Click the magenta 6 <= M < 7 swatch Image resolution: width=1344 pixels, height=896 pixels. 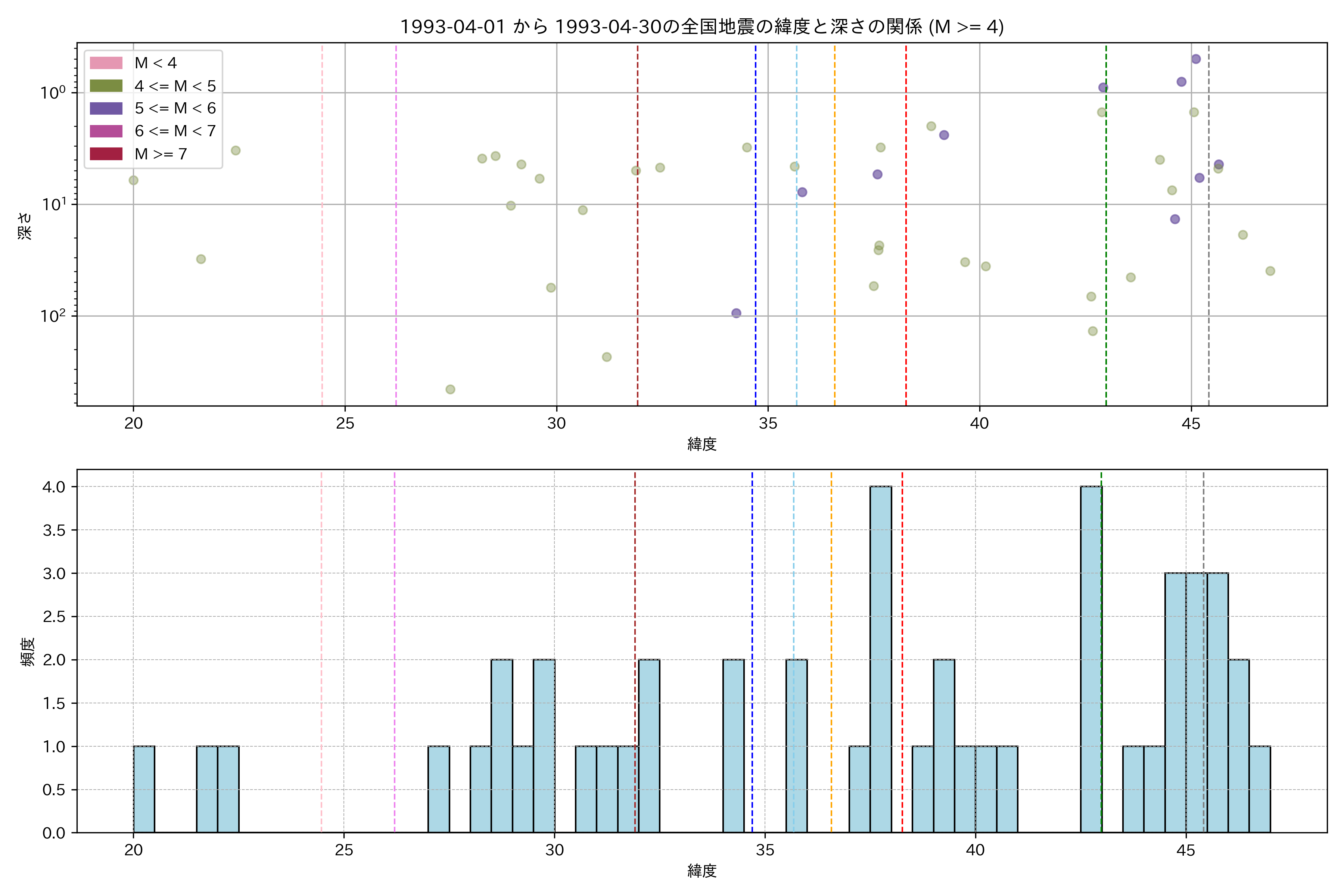click(x=106, y=131)
